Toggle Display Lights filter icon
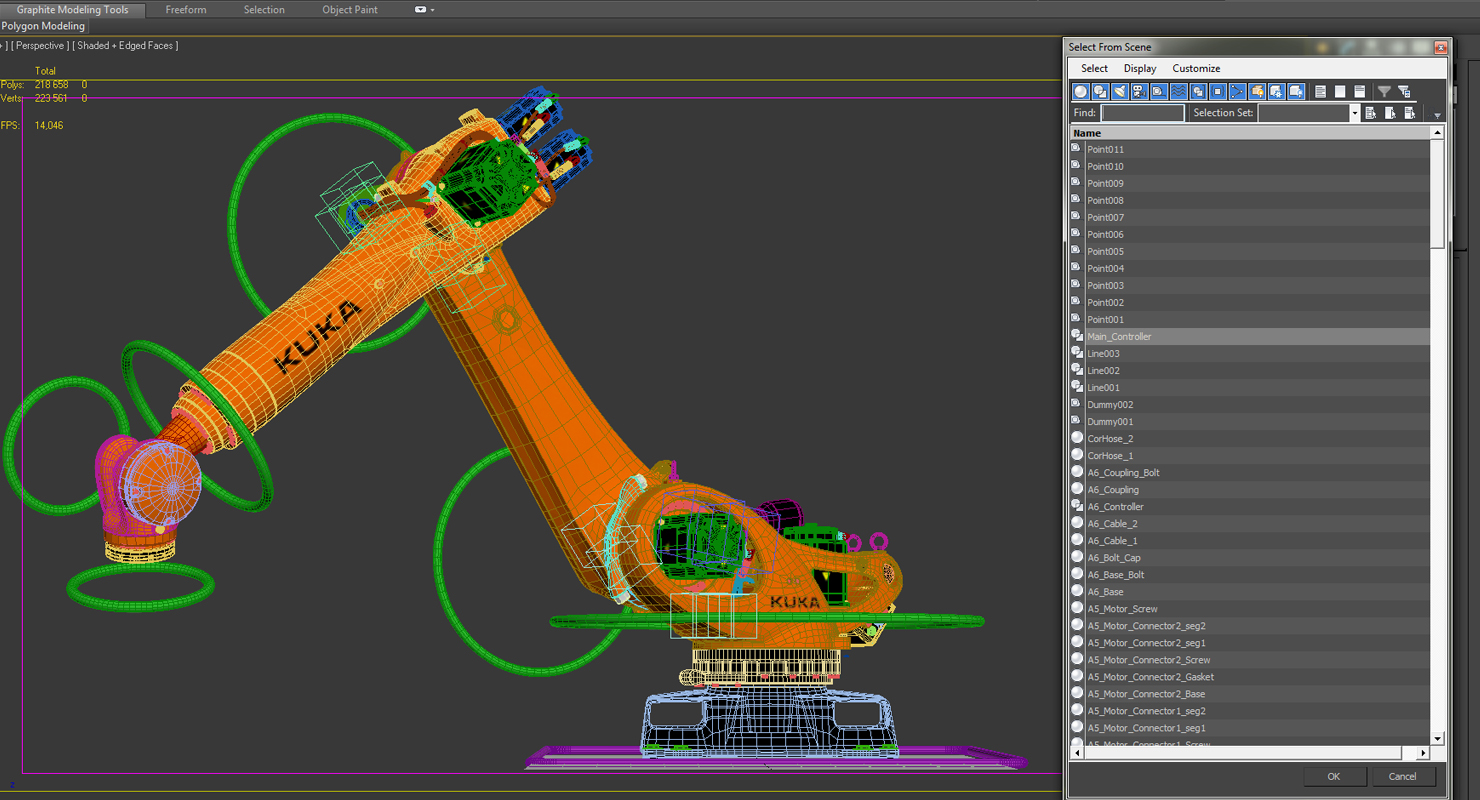The width and height of the screenshot is (1480, 800). pyautogui.click(x=1120, y=92)
